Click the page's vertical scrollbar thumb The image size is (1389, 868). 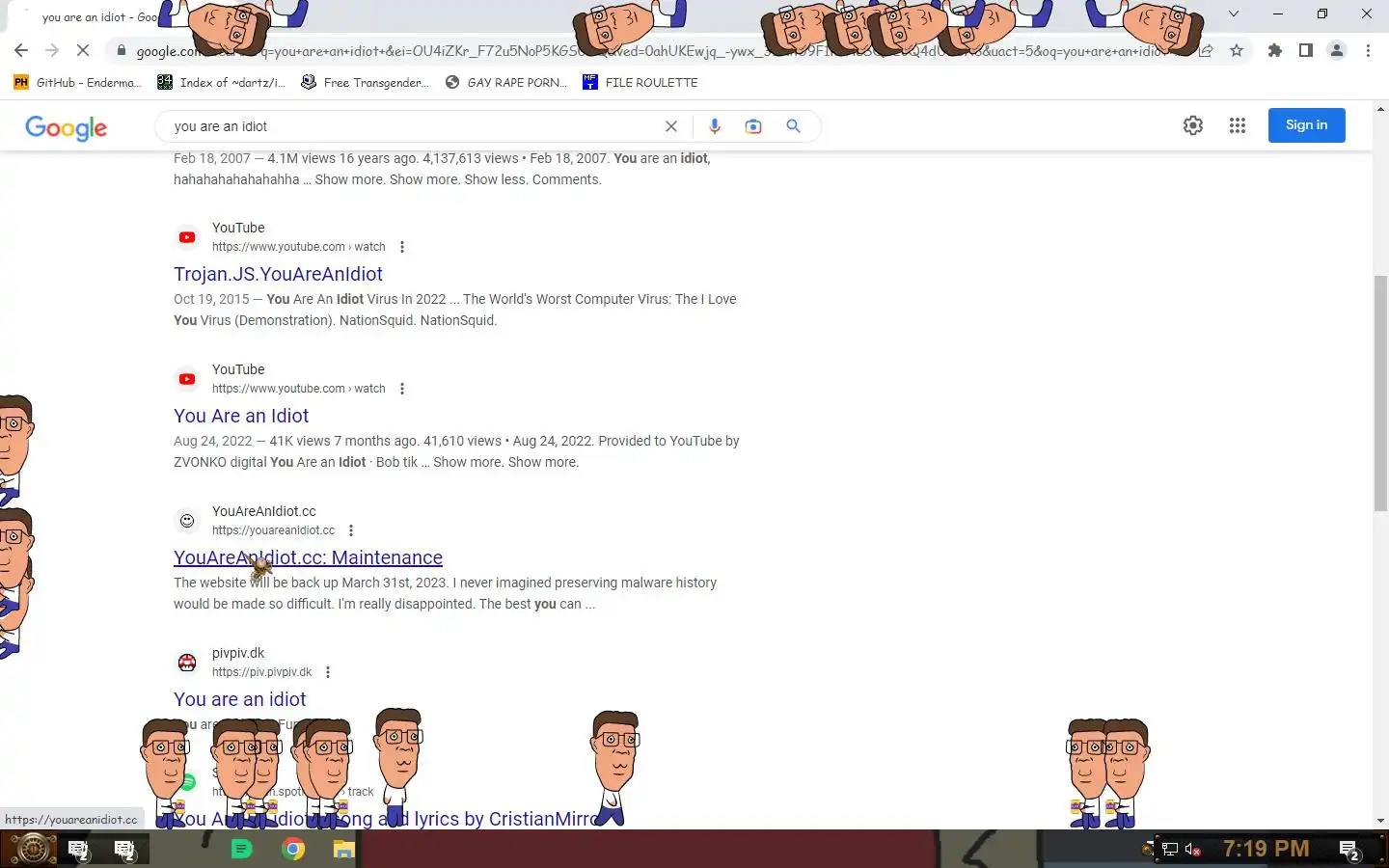click(x=1380, y=393)
